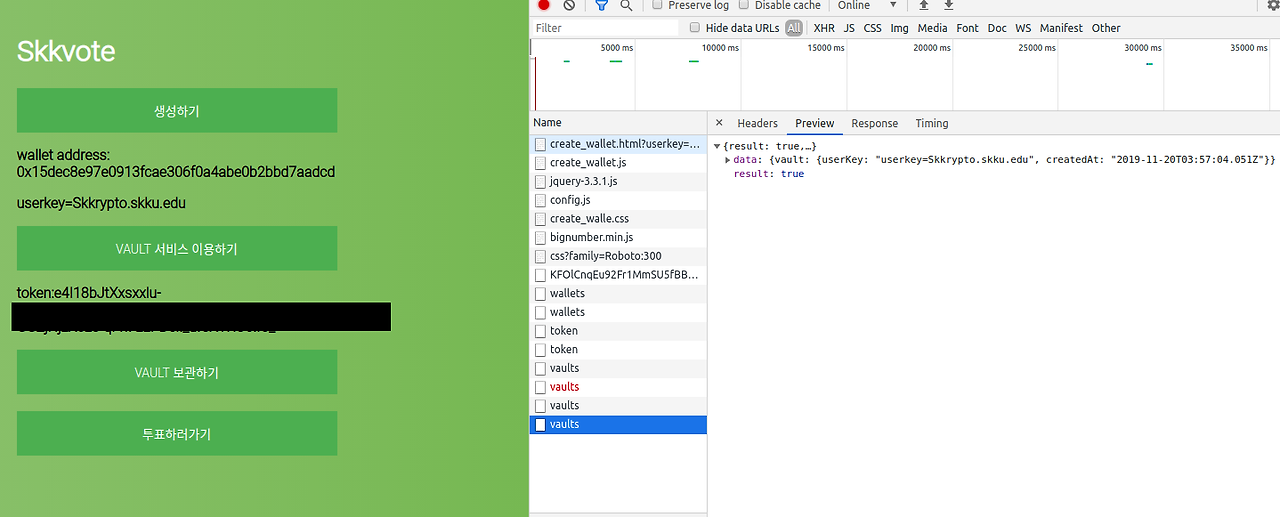Select the failed red vaults request

[x=618, y=386]
